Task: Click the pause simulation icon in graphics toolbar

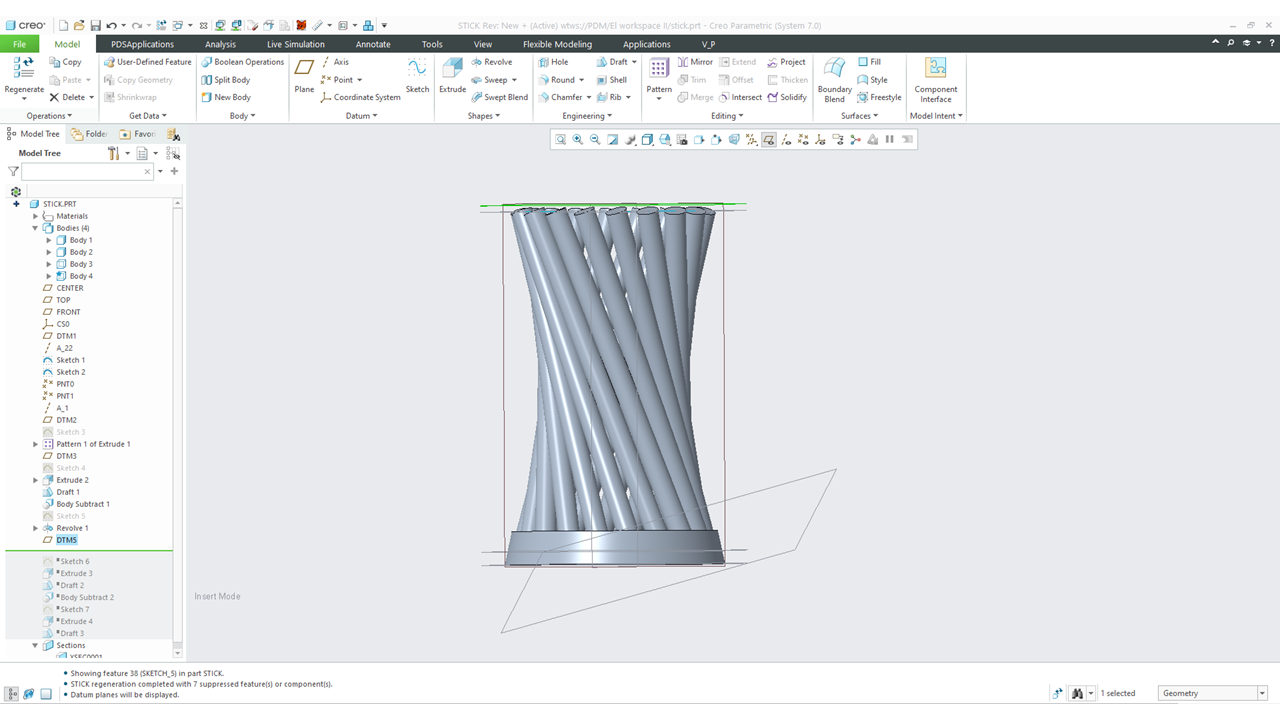Action: (889, 140)
